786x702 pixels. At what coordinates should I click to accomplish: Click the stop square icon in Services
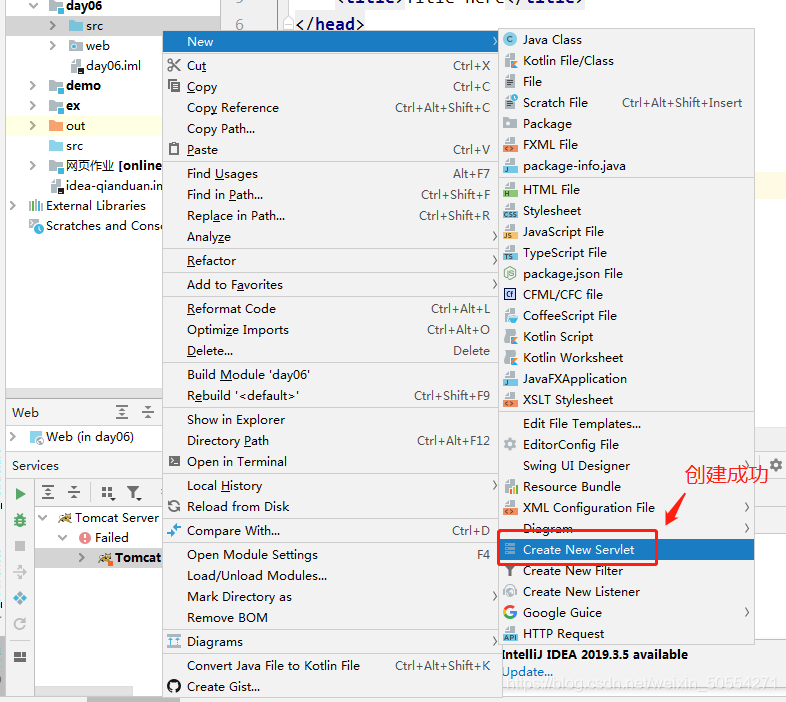click(20, 546)
